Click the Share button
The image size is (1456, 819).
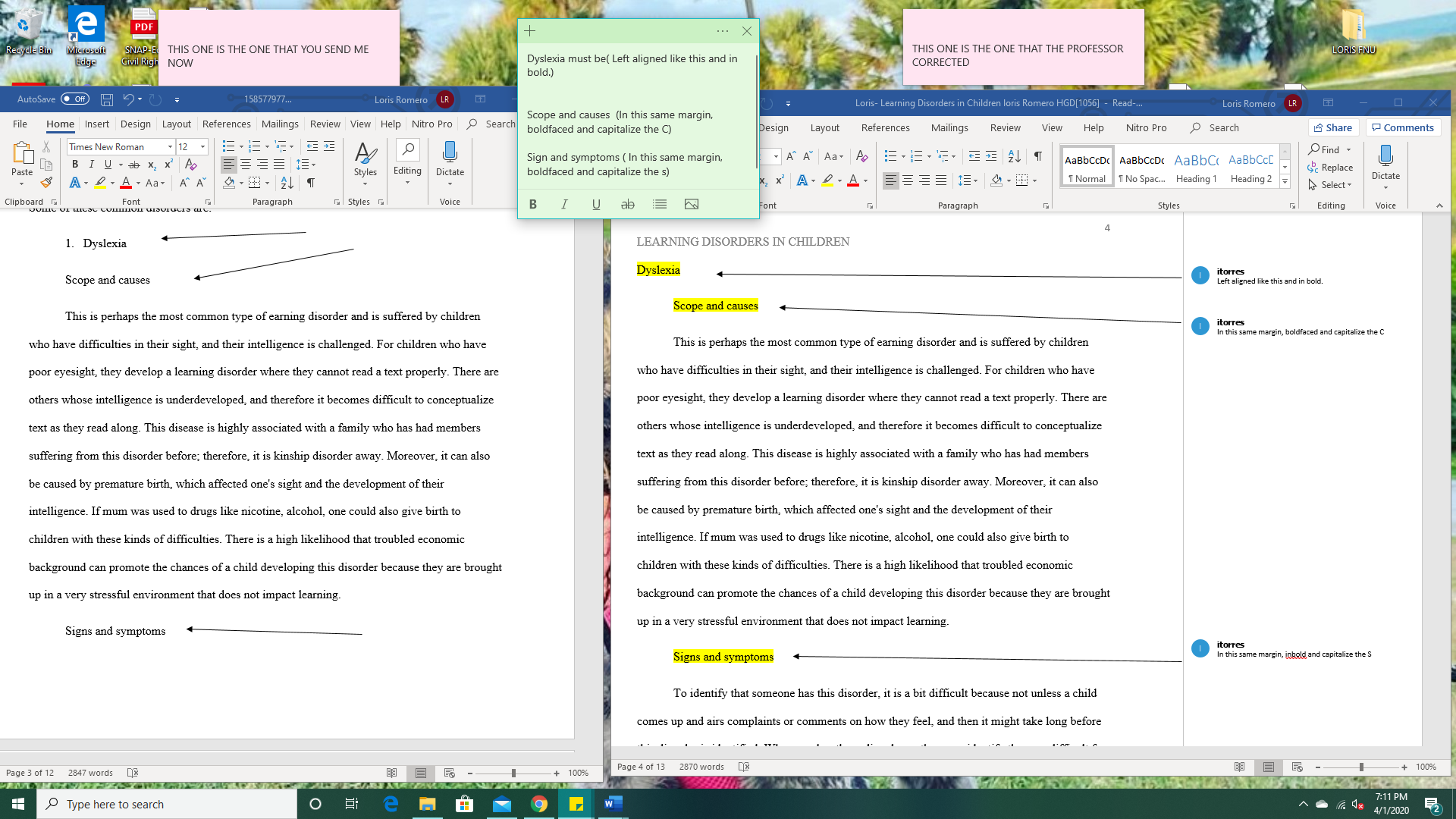1333,127
